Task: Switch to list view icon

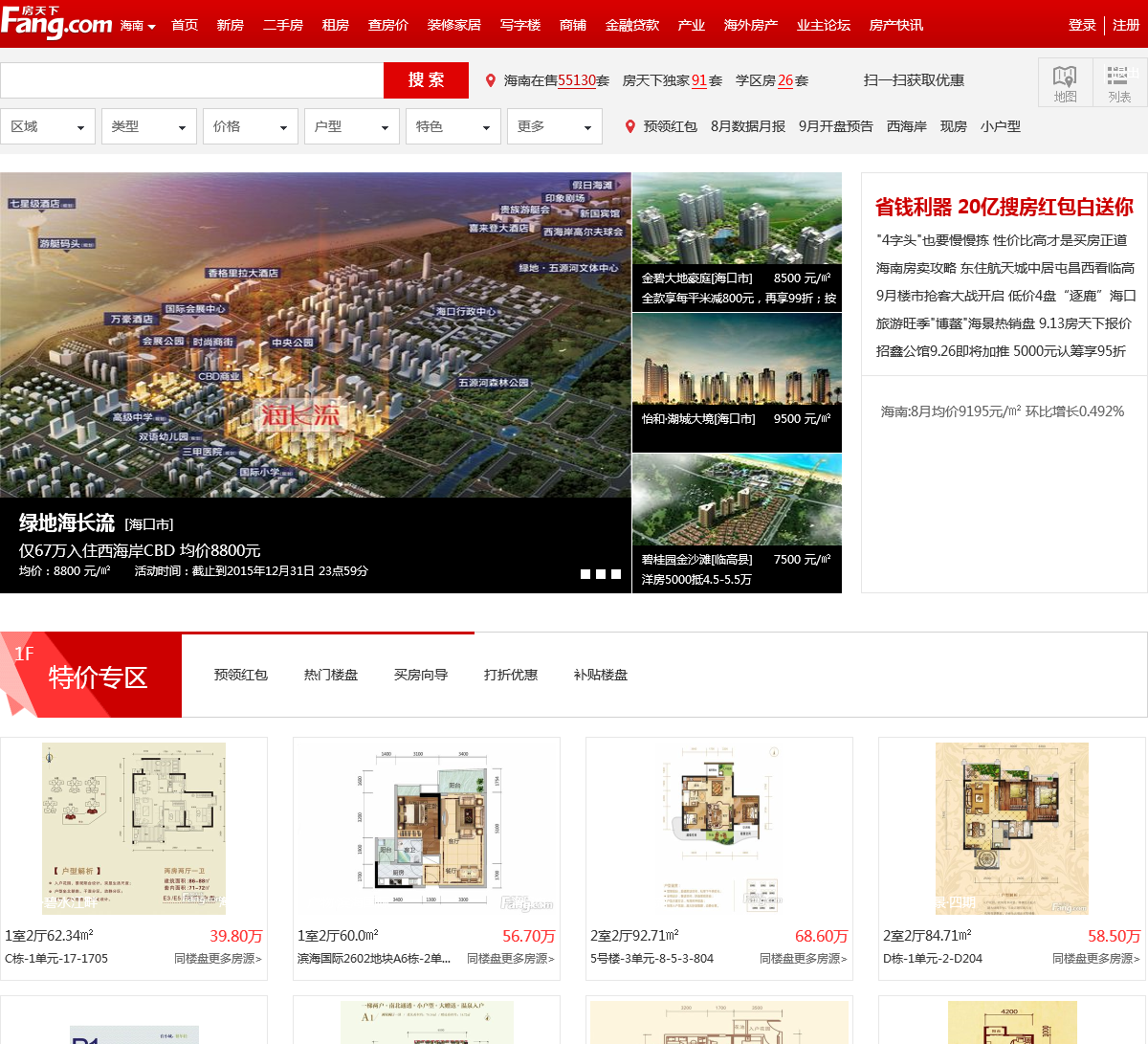Action: [1119, 82]
